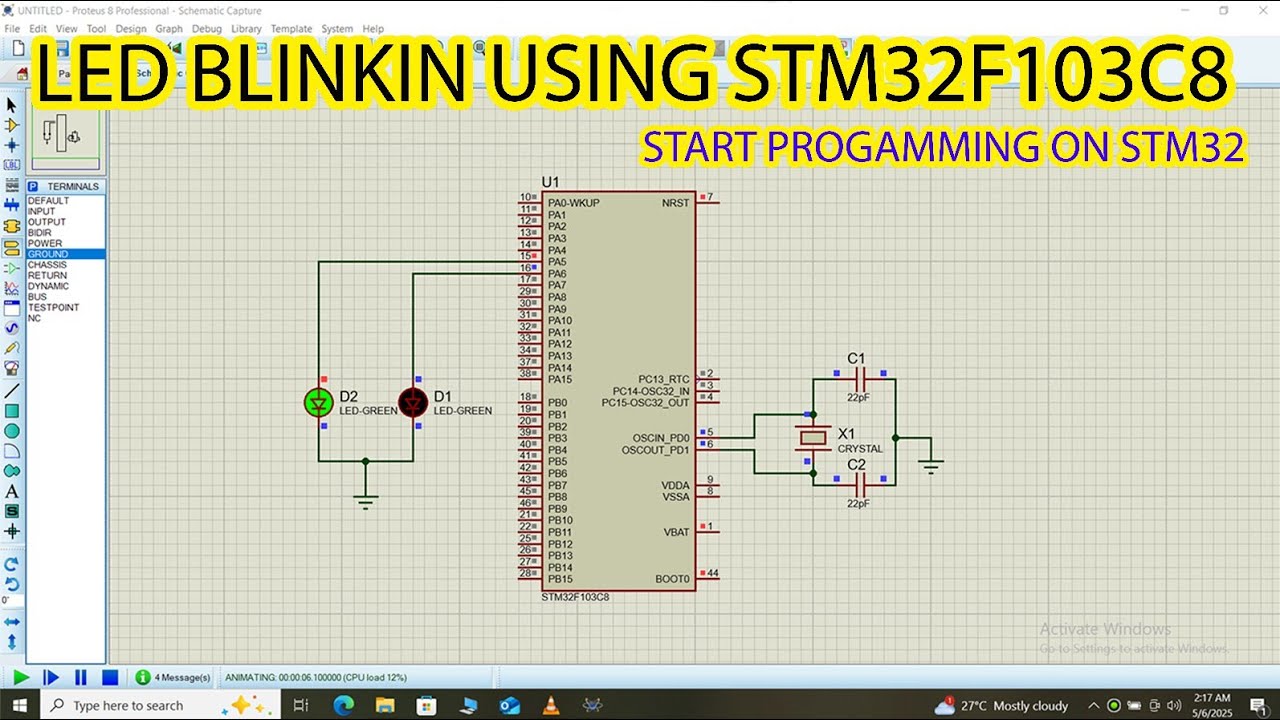Image resolution: width=1280 pixels, height=720 pixels.
Task: Select the Device Pins tool
Action: pos(12,267)
